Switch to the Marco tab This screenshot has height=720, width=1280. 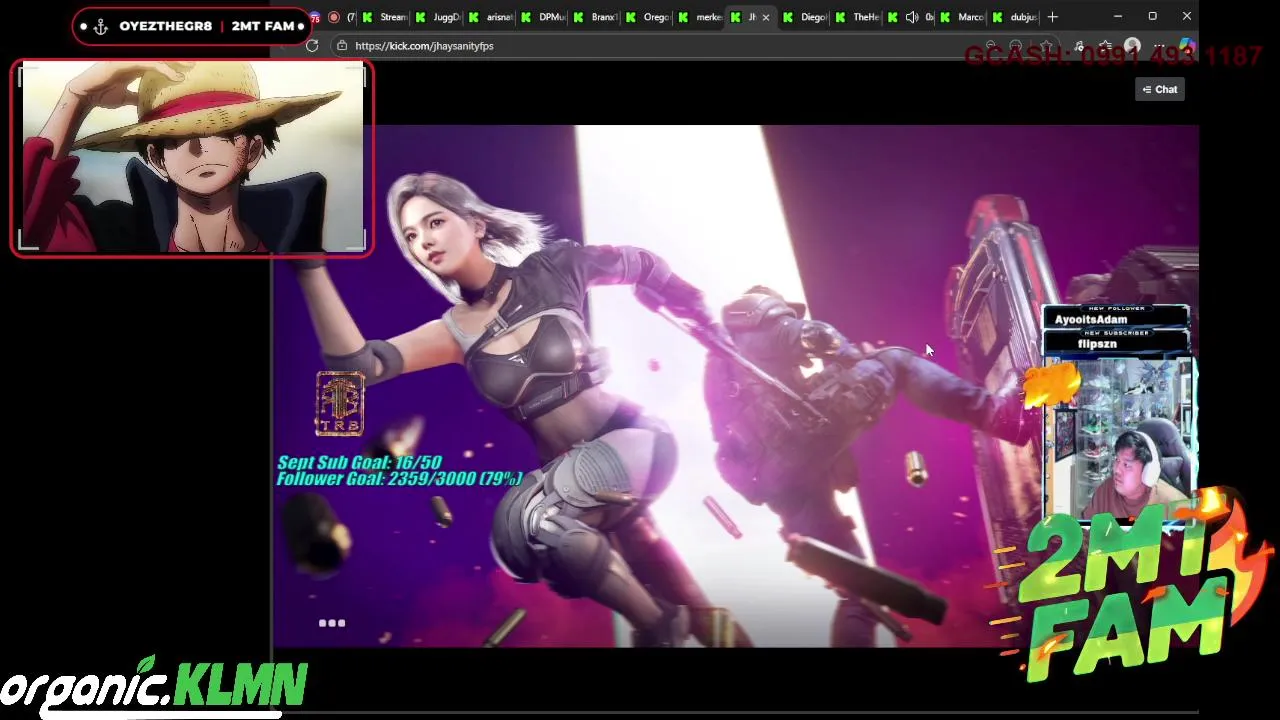pos(963,17)
